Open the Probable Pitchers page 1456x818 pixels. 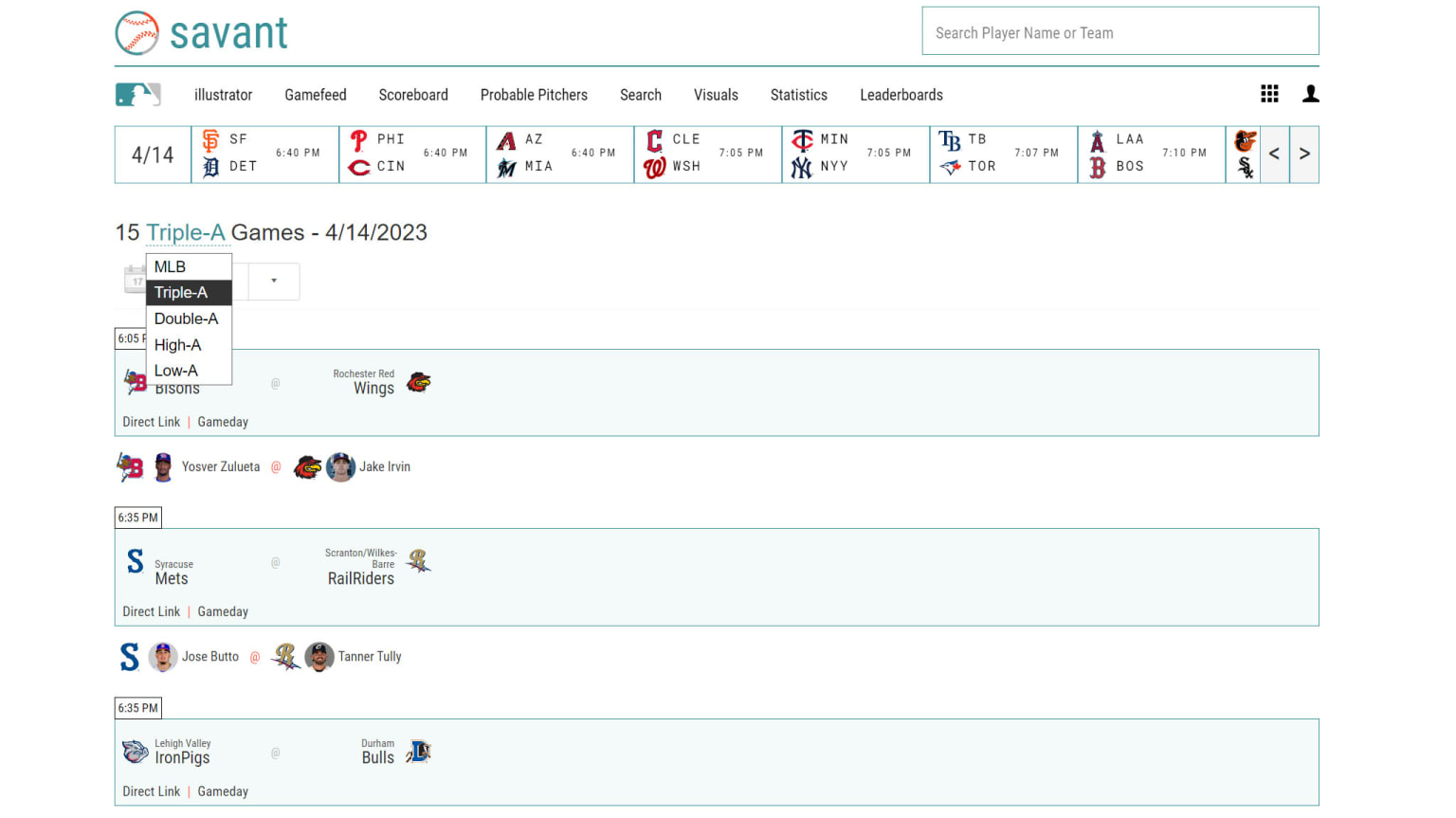point(534,95)
